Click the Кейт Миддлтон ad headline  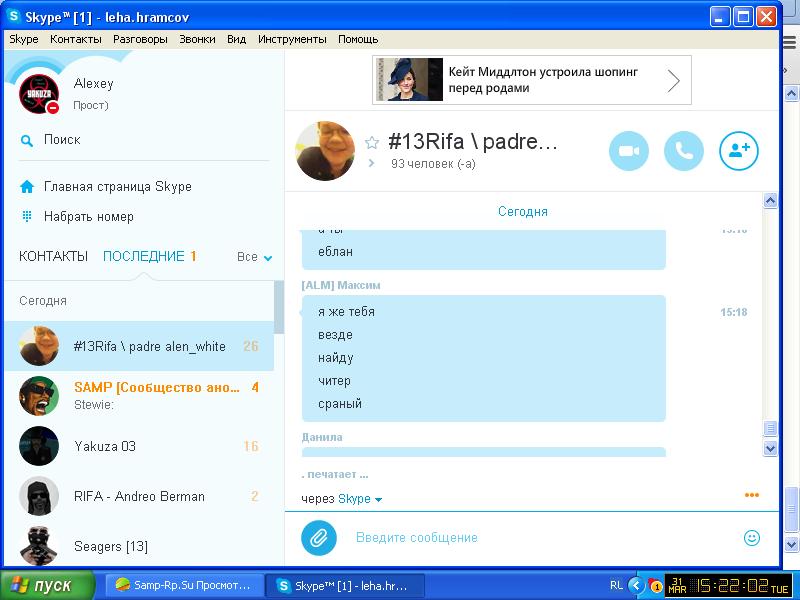(x=543, y=80)
